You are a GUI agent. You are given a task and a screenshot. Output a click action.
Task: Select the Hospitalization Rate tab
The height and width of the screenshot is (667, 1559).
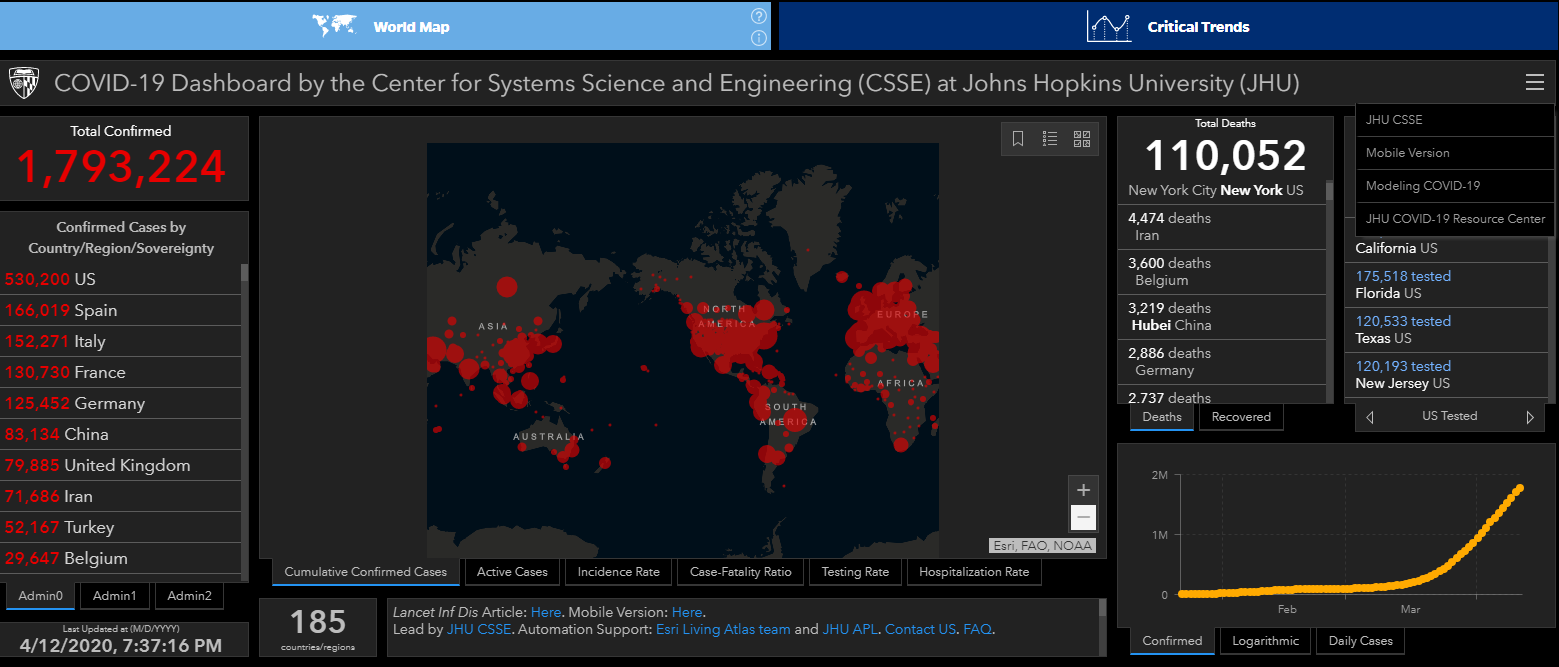(x=974, y=572)
